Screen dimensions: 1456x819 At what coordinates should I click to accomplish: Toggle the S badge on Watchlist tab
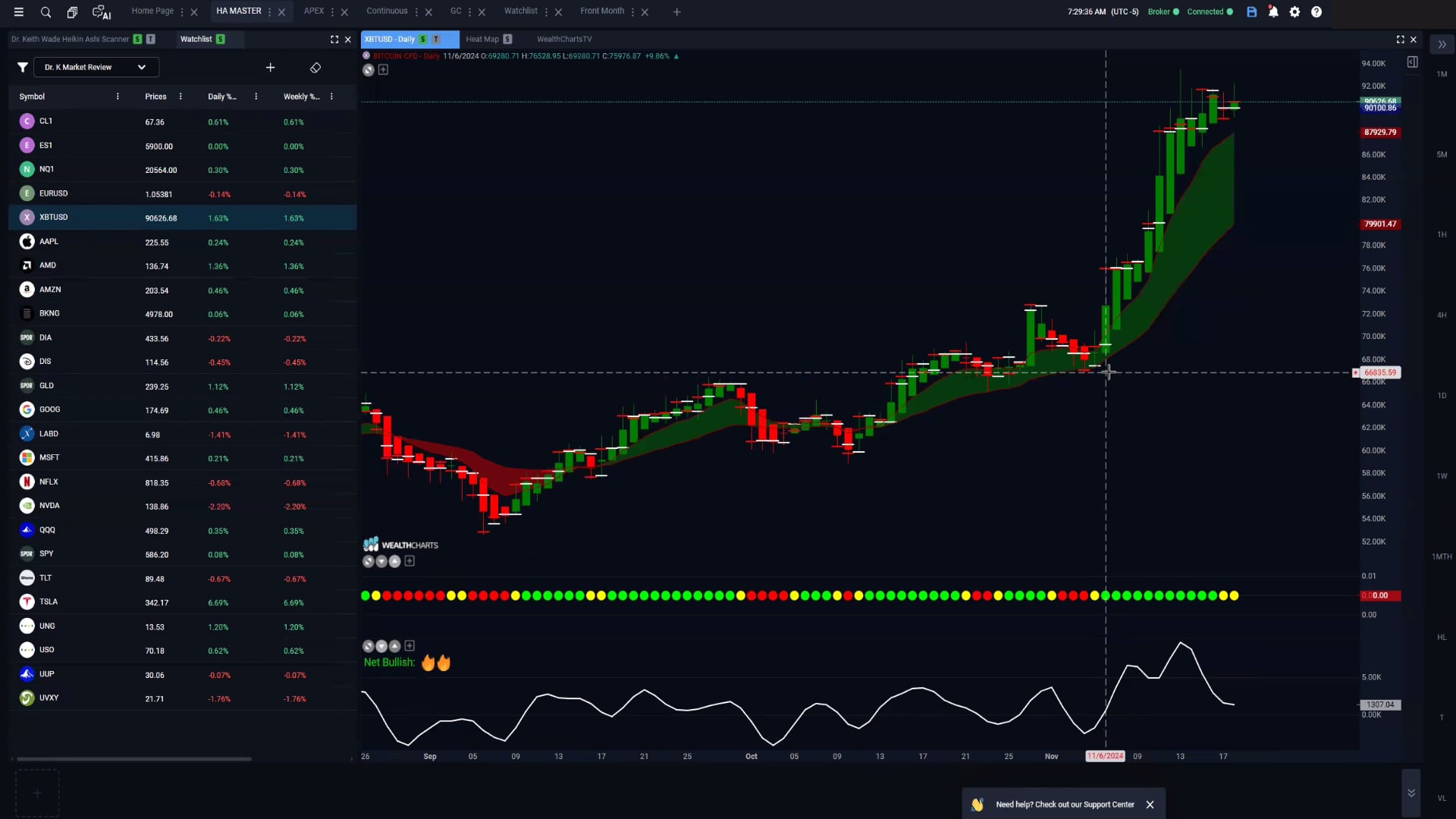[x=221, y=39]
